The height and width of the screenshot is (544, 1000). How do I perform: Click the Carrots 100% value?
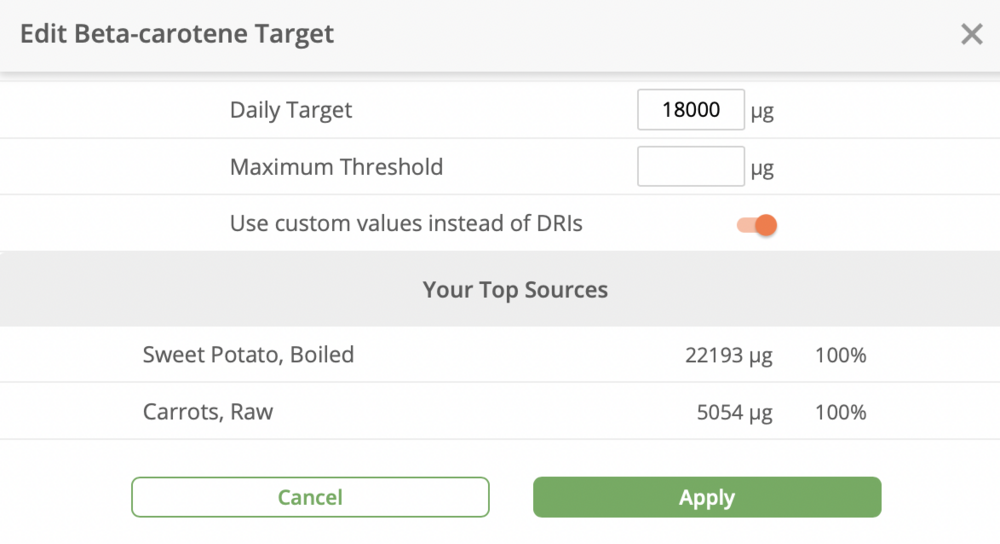(x=840, y=412)
